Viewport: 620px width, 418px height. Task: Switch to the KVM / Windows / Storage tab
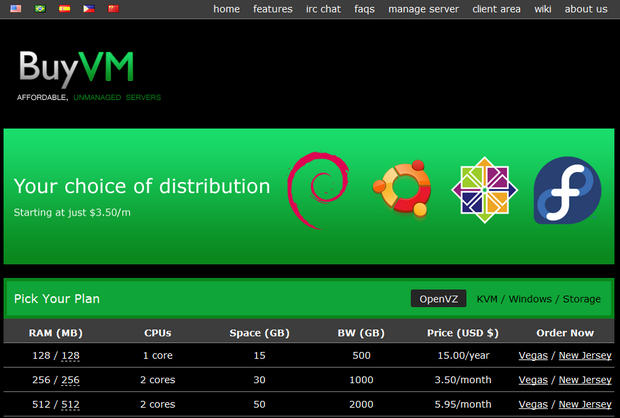coord(539,299)
